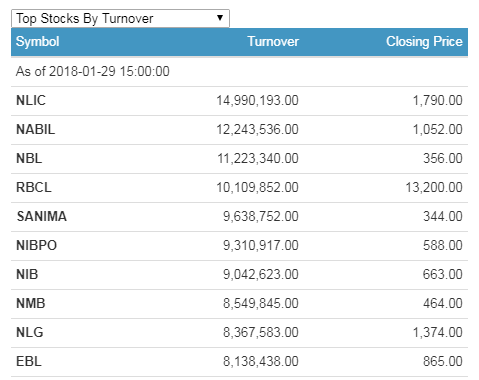Click NIBPO closing price 588.00

[x=443, y=245]
